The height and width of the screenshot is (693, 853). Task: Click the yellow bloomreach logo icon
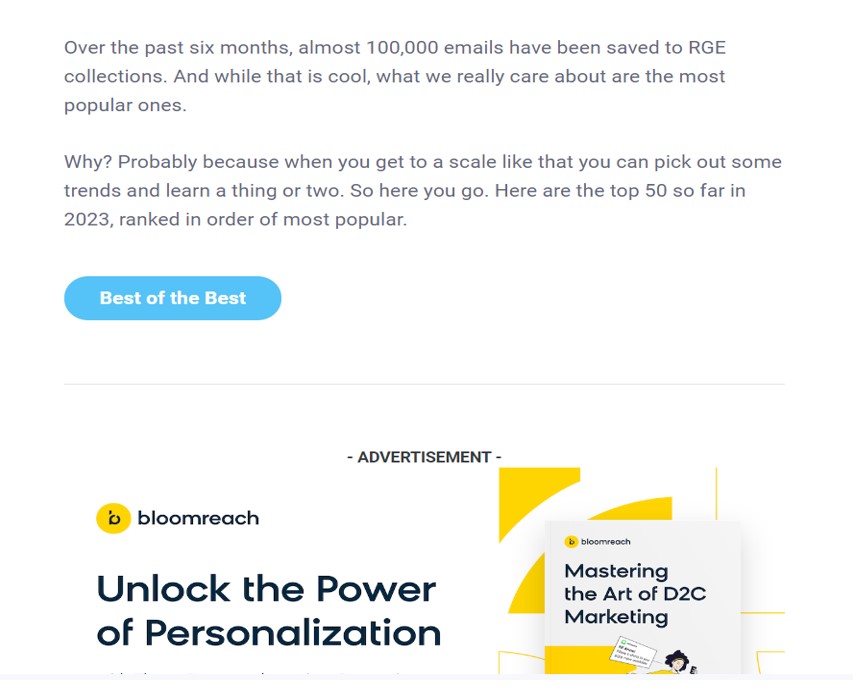pyautogui.click(x=114, y=518)
